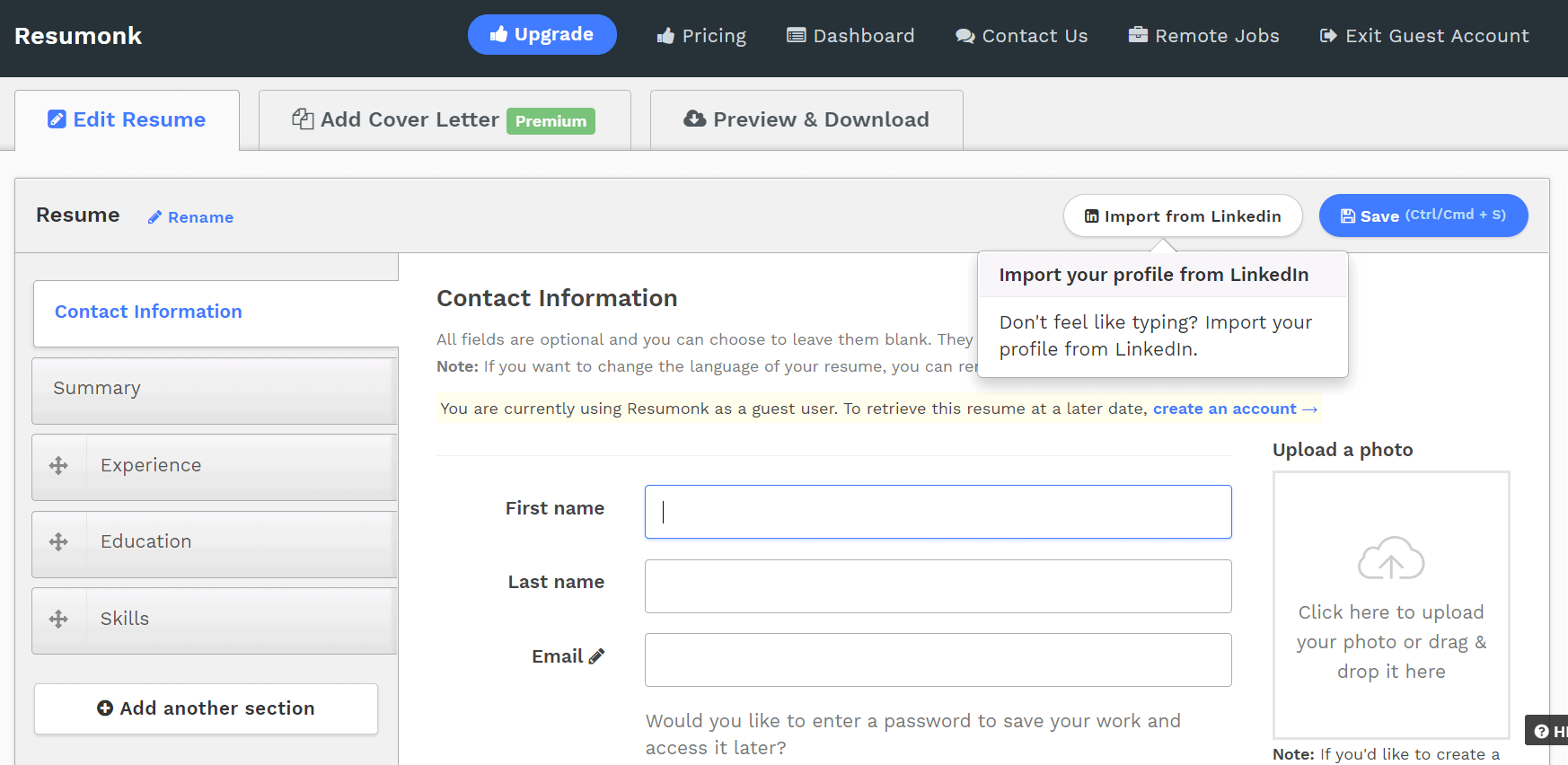Follow the create an account link
This screenshot has width=1568, height=765.
[x=1235, y=409]
